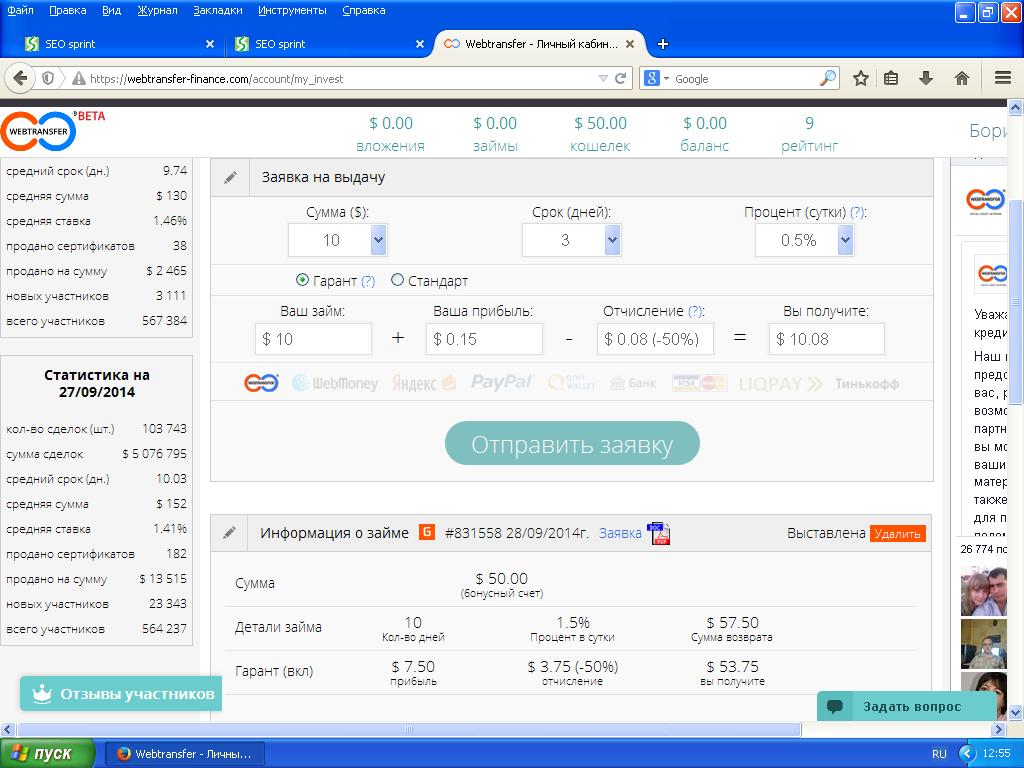Open Отзывы участников button

pos(121,694)
